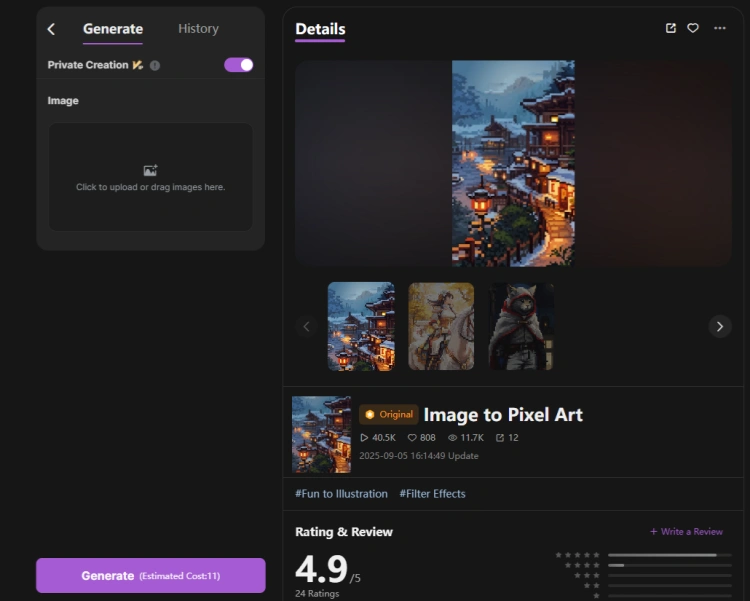Open the #Filter Effects tag
The height and width of the screenshot is (601, 750).
[x=432, y=494]
